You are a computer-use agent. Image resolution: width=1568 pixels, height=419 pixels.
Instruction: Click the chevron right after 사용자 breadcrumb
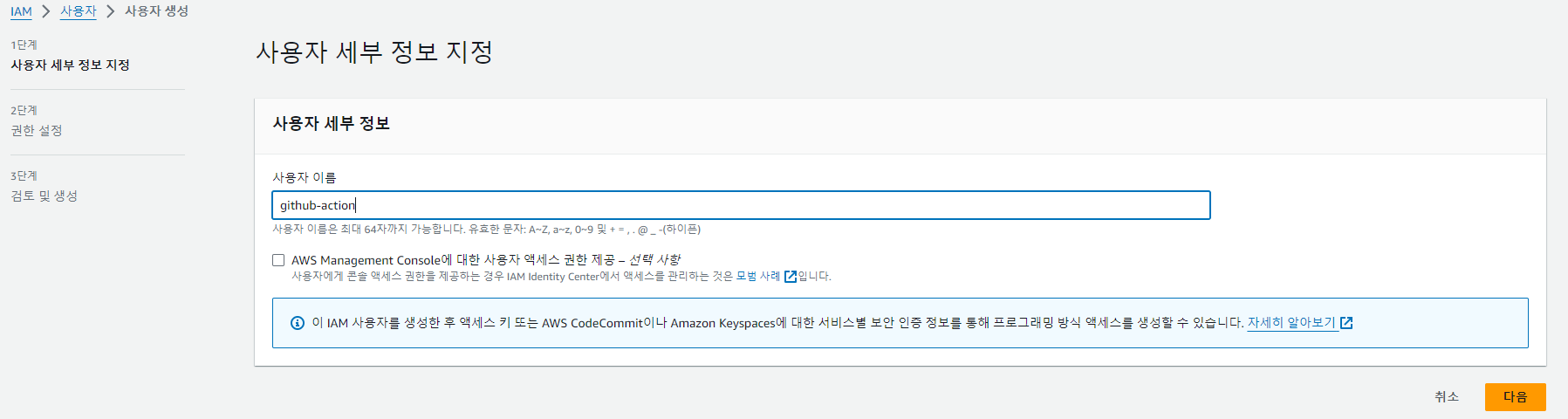click(x=110, y=11)
